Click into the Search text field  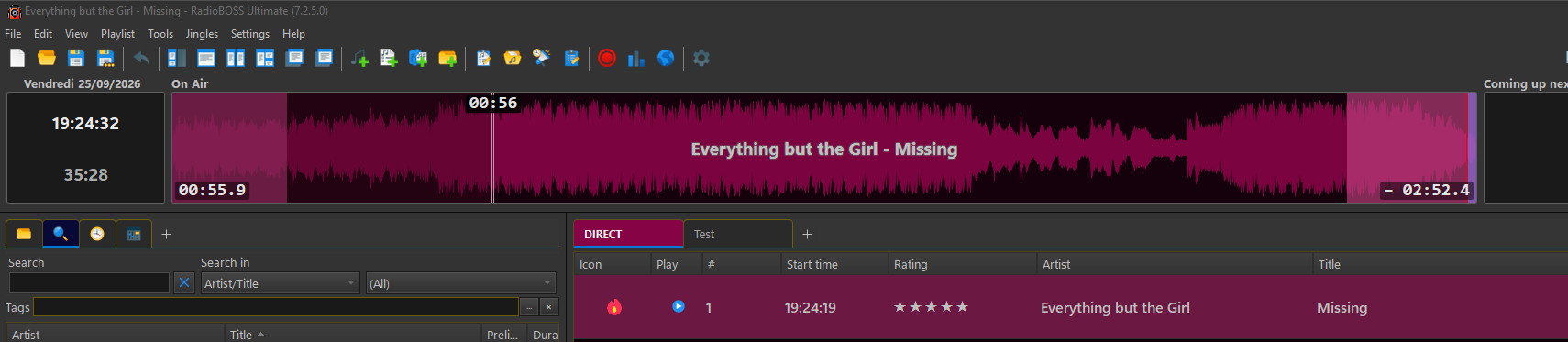(x=89, y=282)
